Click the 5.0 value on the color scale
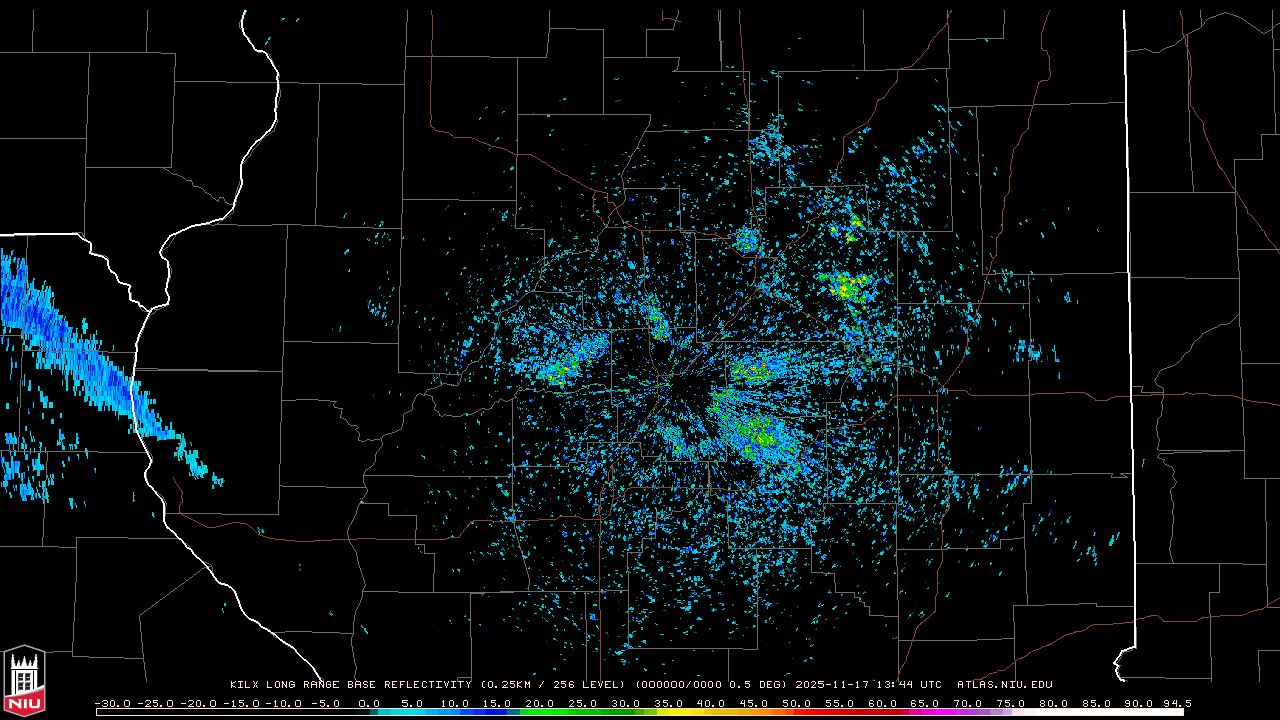This screenshot has width=1280, height=720. pos(412,703)
